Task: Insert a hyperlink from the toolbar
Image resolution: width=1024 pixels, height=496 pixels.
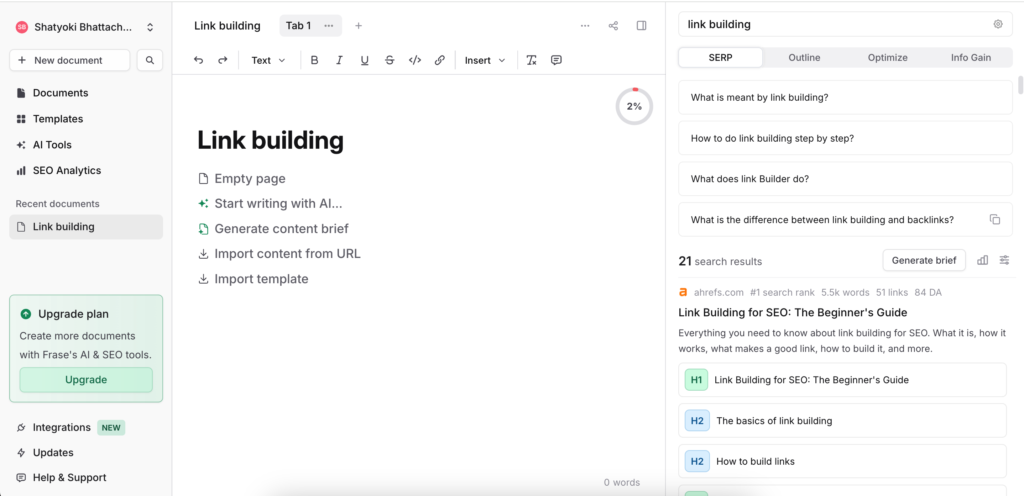Action: click(x=440, y=60)
